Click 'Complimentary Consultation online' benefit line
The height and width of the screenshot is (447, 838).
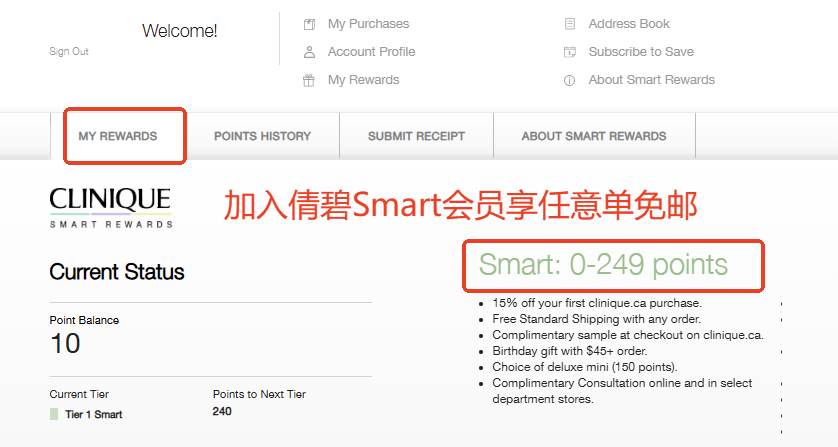[622, 391]
